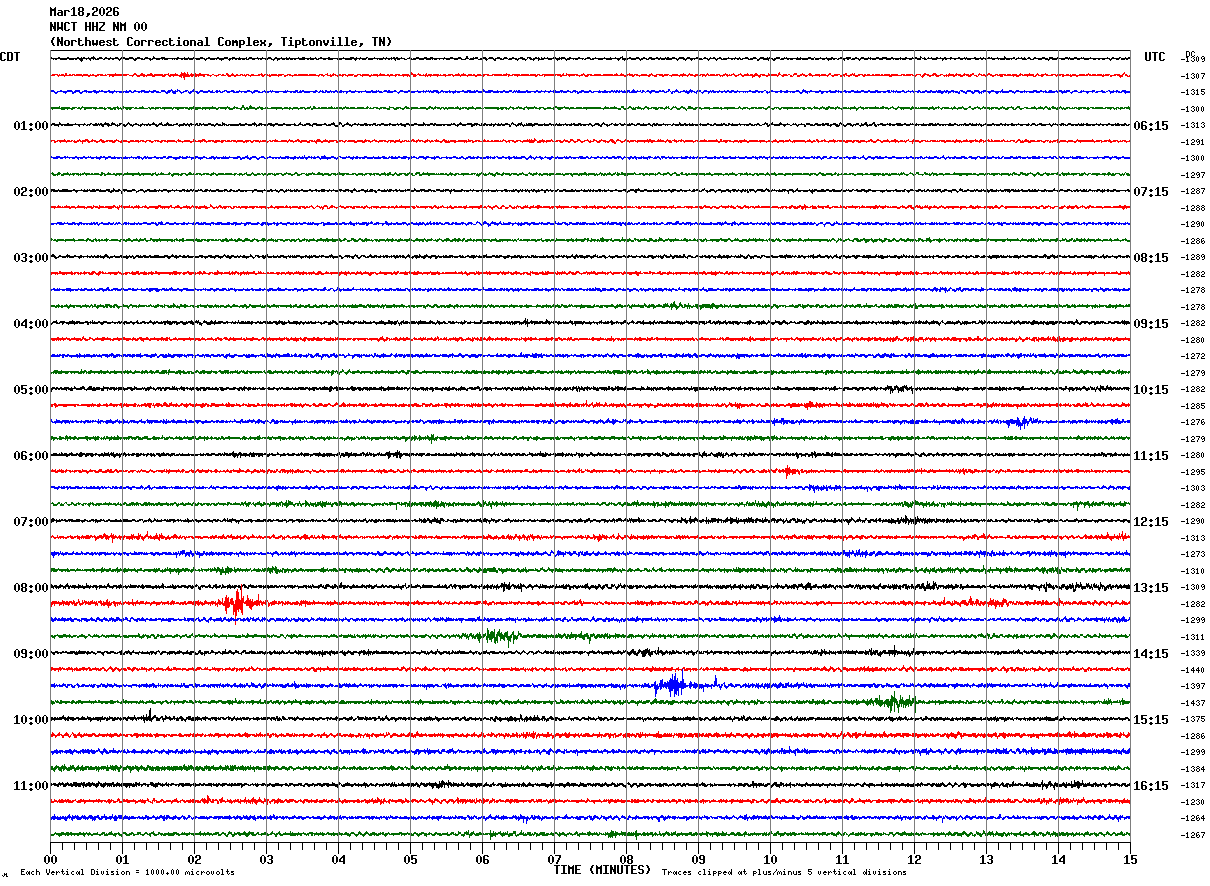This screenshot has width=1210, height=886.
Task: Click the green burst near minute 6
Action: click(498, 635)
